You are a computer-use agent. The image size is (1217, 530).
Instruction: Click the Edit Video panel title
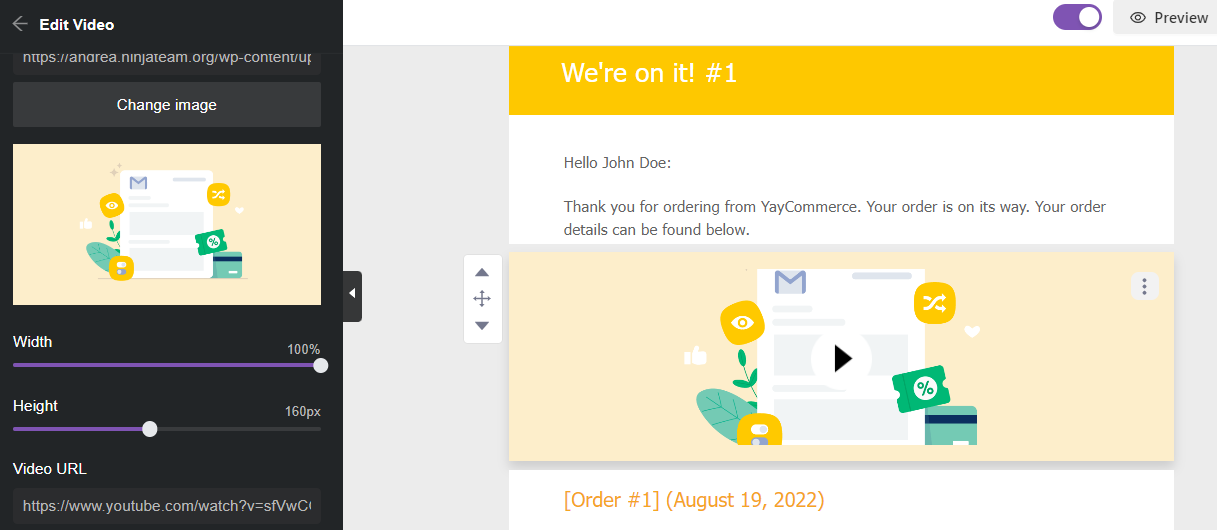pyautogui.click(x=77, y=24)
